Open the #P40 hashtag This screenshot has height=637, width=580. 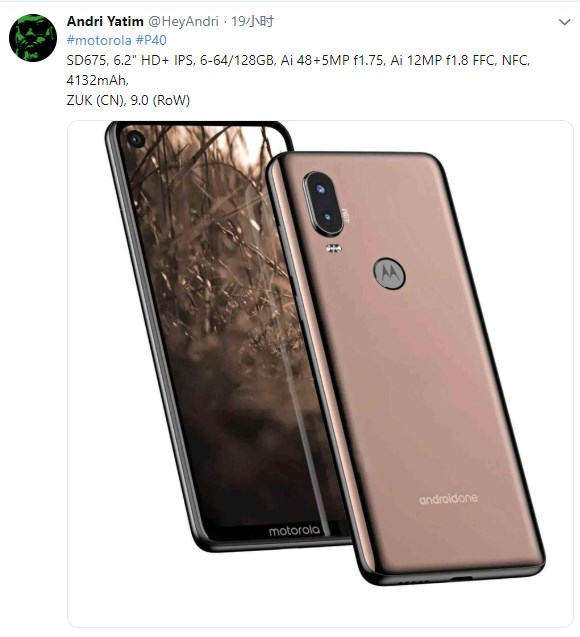point(151,40)
